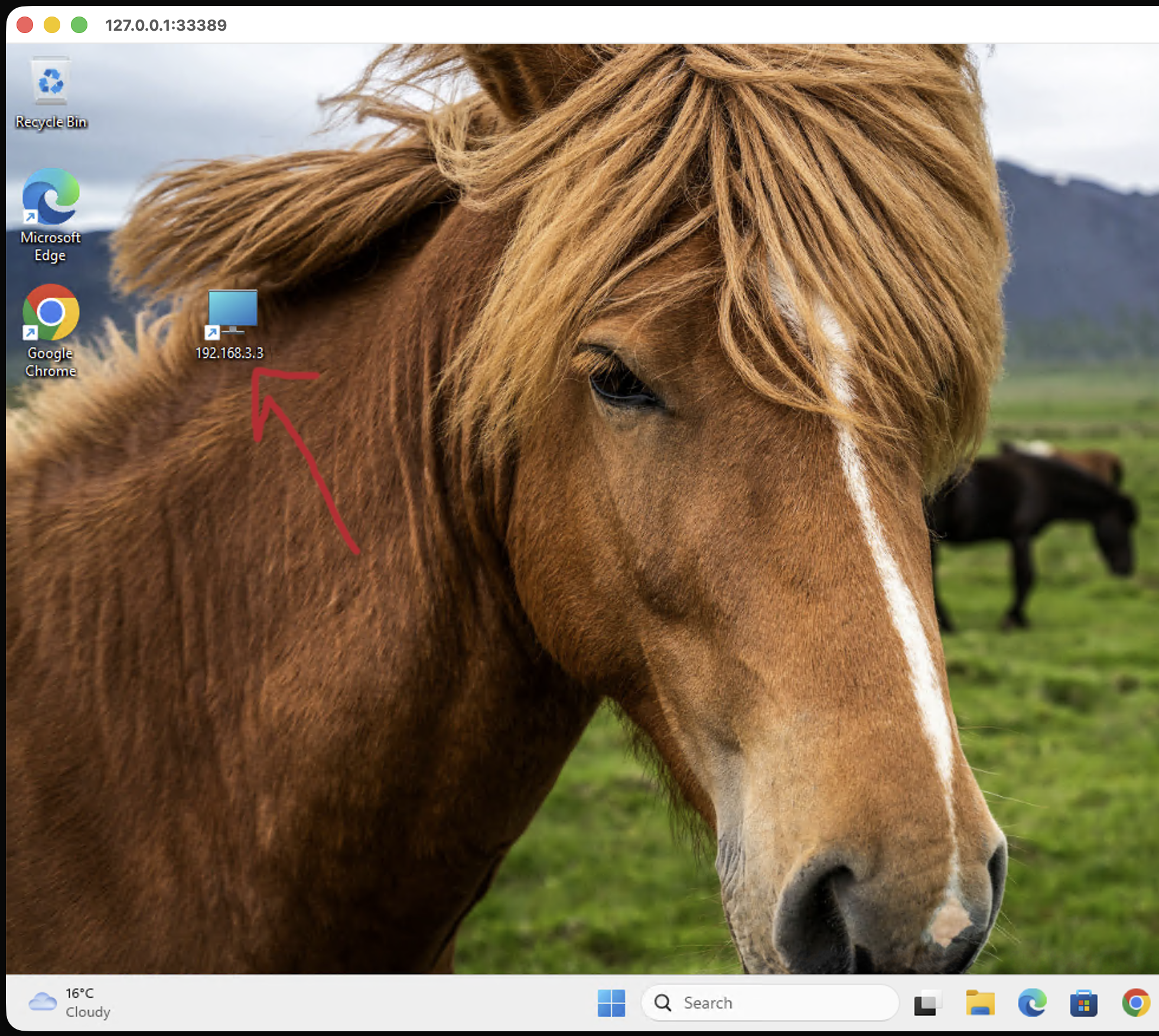Click the 192.168.3.3 shortcut label text

tap(230, 353)
